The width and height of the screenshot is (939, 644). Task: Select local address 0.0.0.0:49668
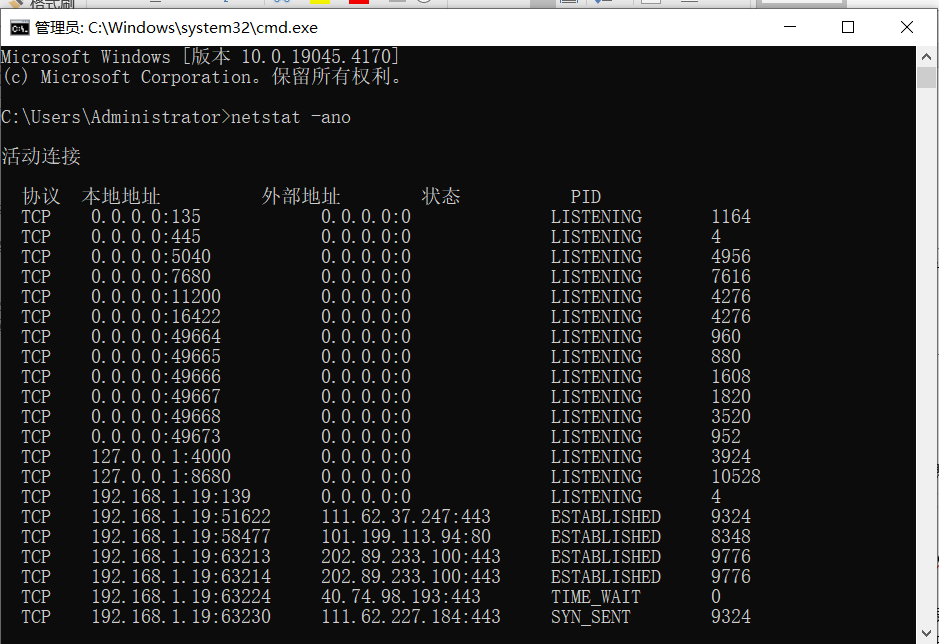pos(156,417)
